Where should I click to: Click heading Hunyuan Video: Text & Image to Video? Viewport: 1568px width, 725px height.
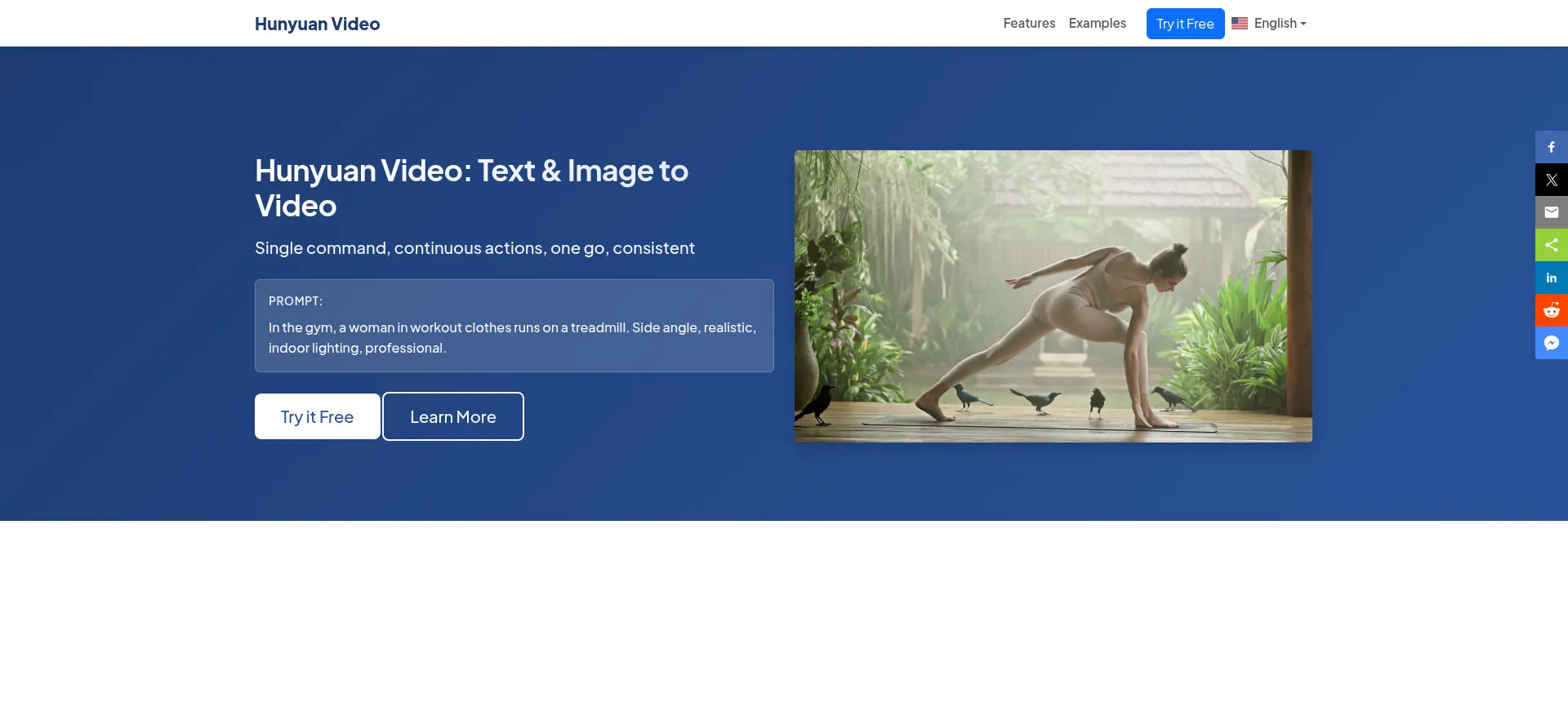pyautogui.click(x=471, y=188)
